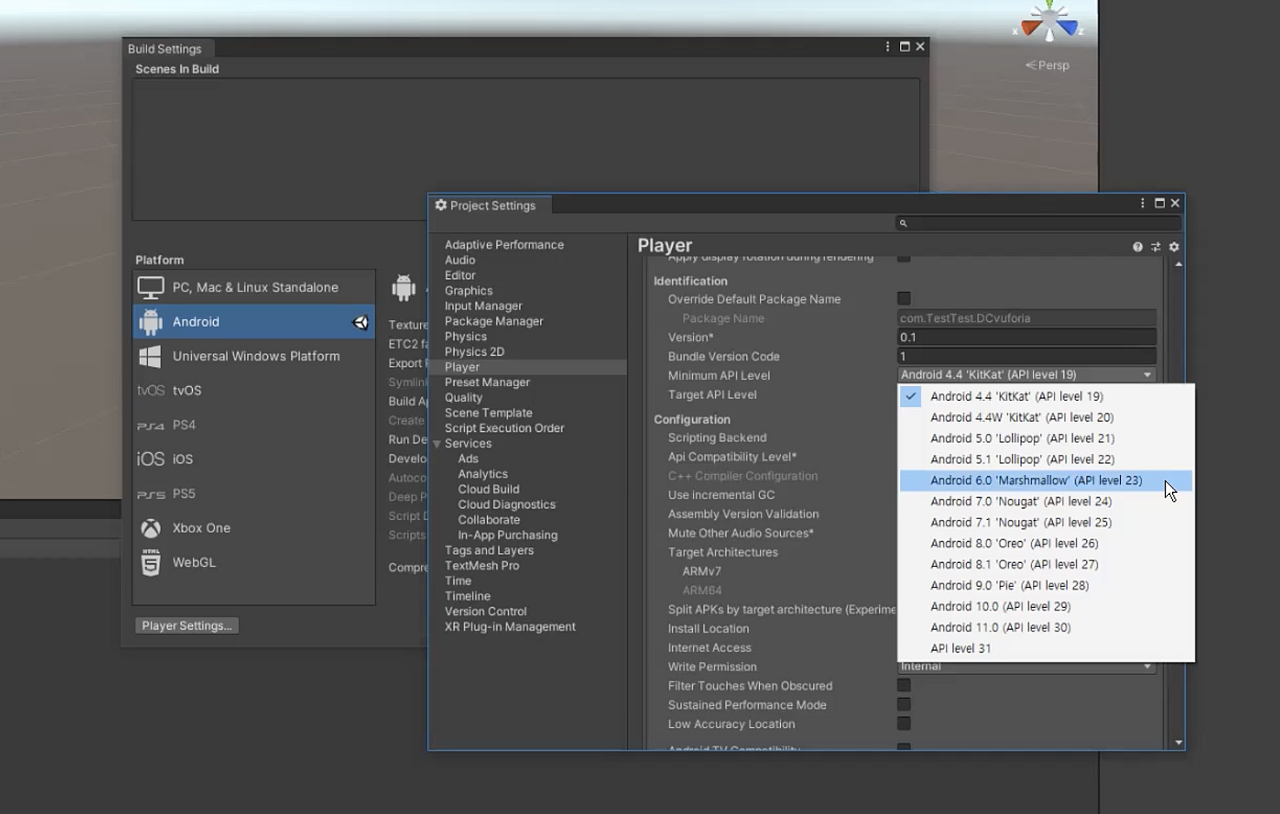Toggle Filter Touches When Obscured checkbox
The image size is (1280, 814).
904,686
